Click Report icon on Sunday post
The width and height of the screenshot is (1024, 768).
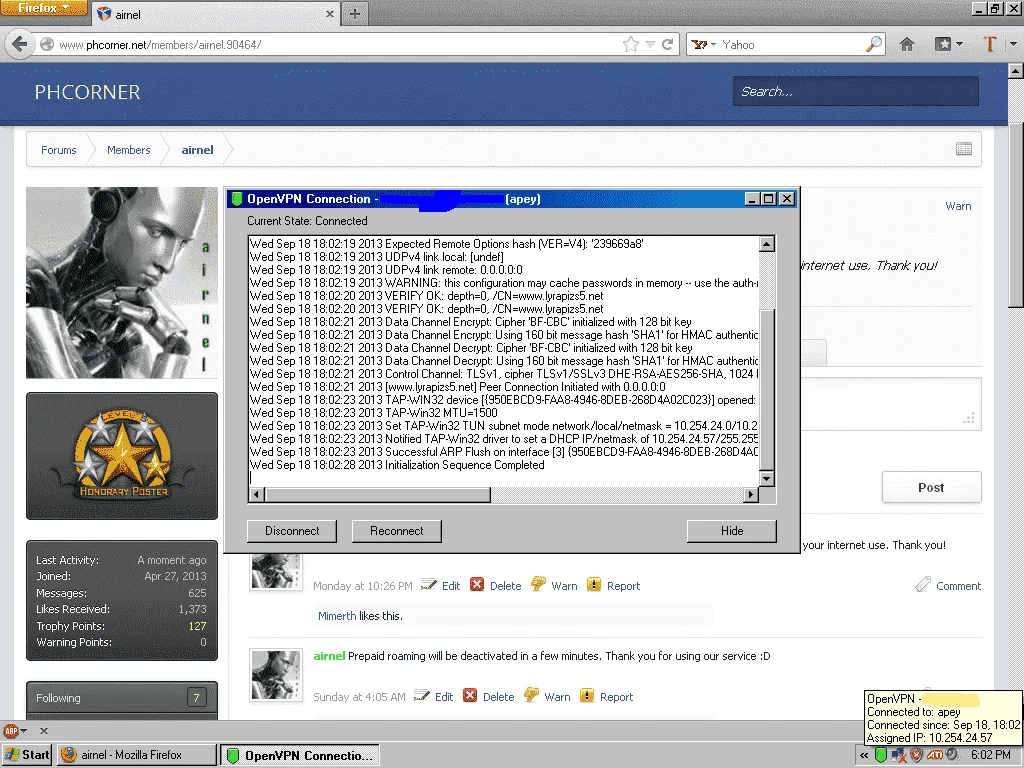click(587, 696)
